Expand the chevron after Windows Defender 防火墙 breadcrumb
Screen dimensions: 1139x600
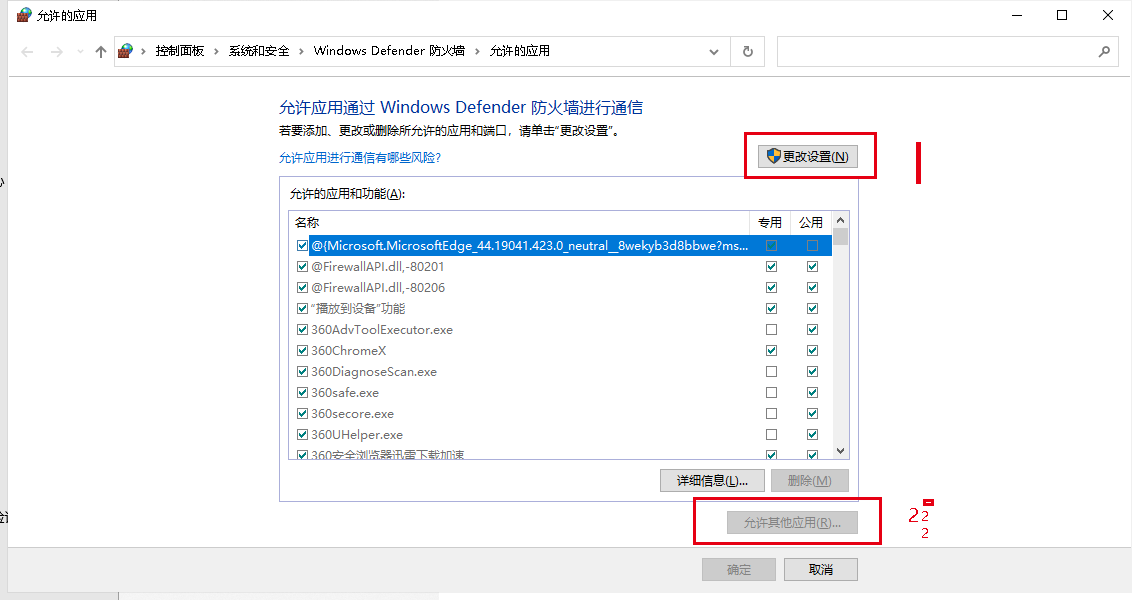477,51
